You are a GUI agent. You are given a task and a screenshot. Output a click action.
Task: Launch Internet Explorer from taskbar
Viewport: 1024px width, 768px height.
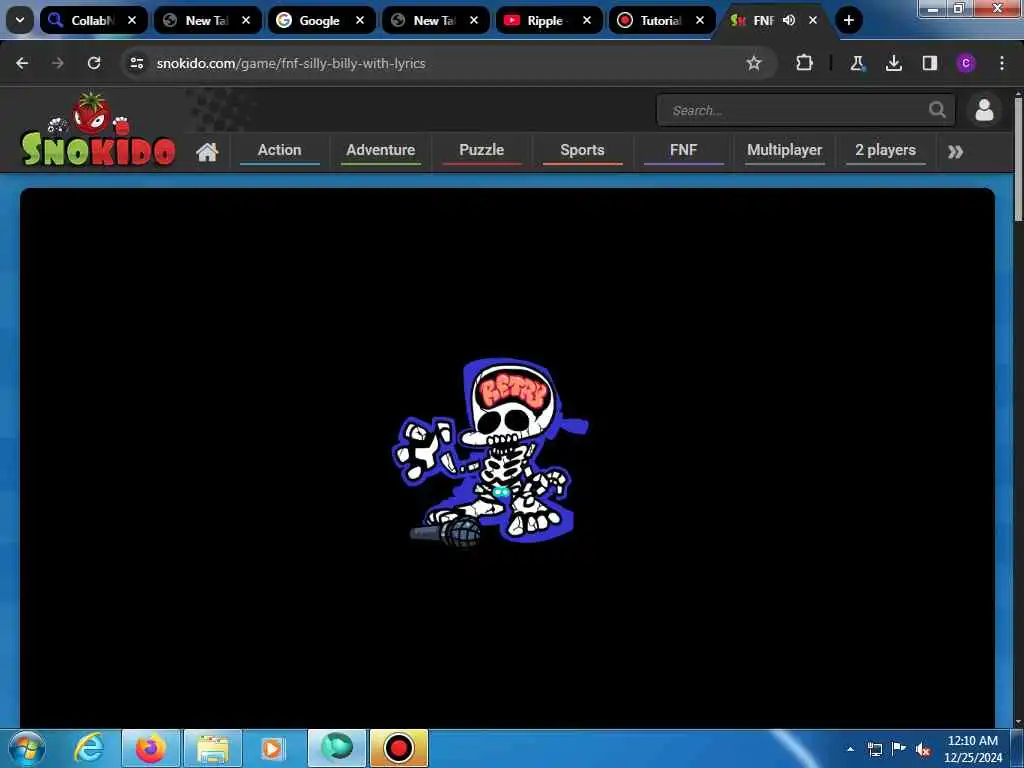[x=89, y=748]
